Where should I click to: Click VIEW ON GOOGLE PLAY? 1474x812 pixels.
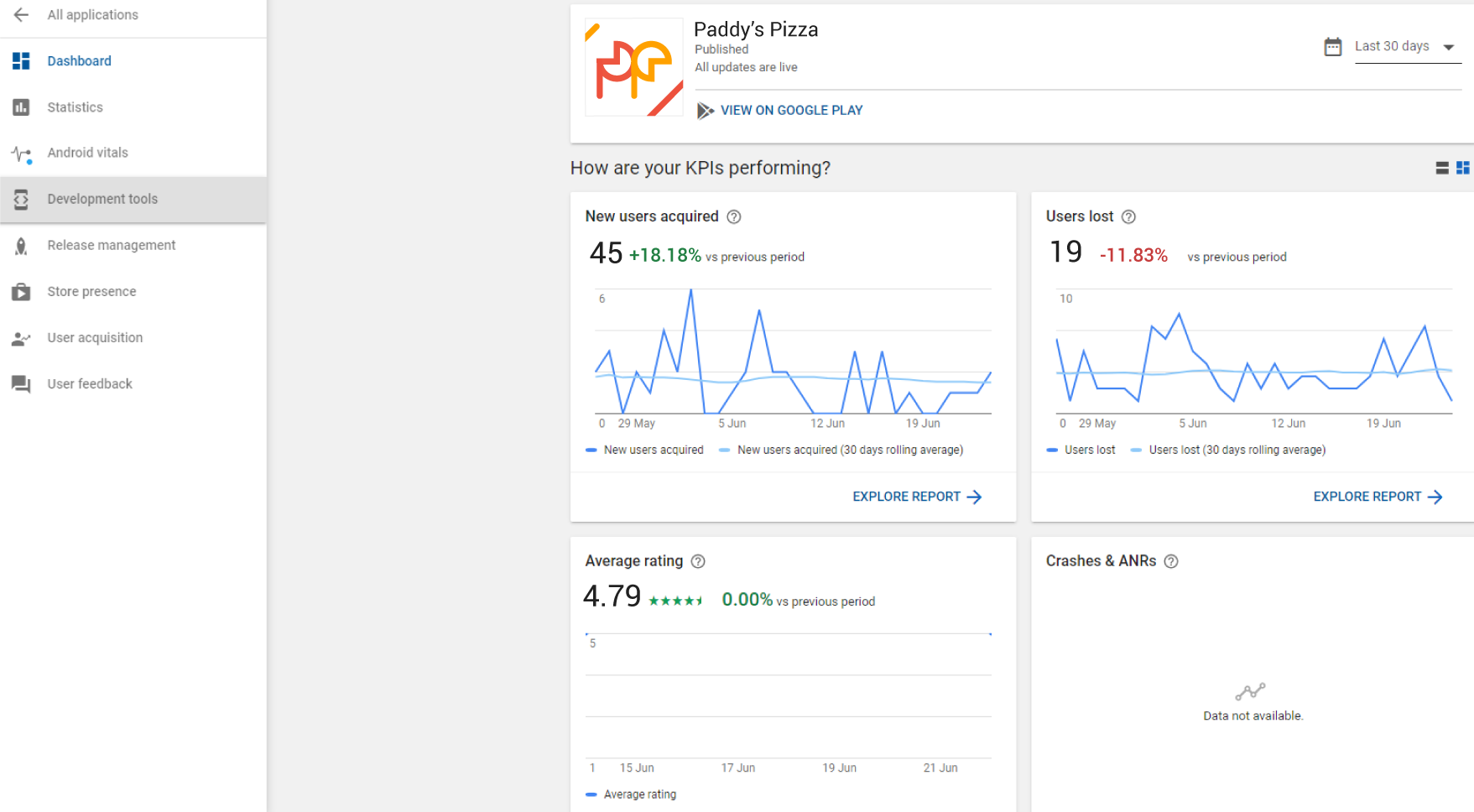click(792, 110)
